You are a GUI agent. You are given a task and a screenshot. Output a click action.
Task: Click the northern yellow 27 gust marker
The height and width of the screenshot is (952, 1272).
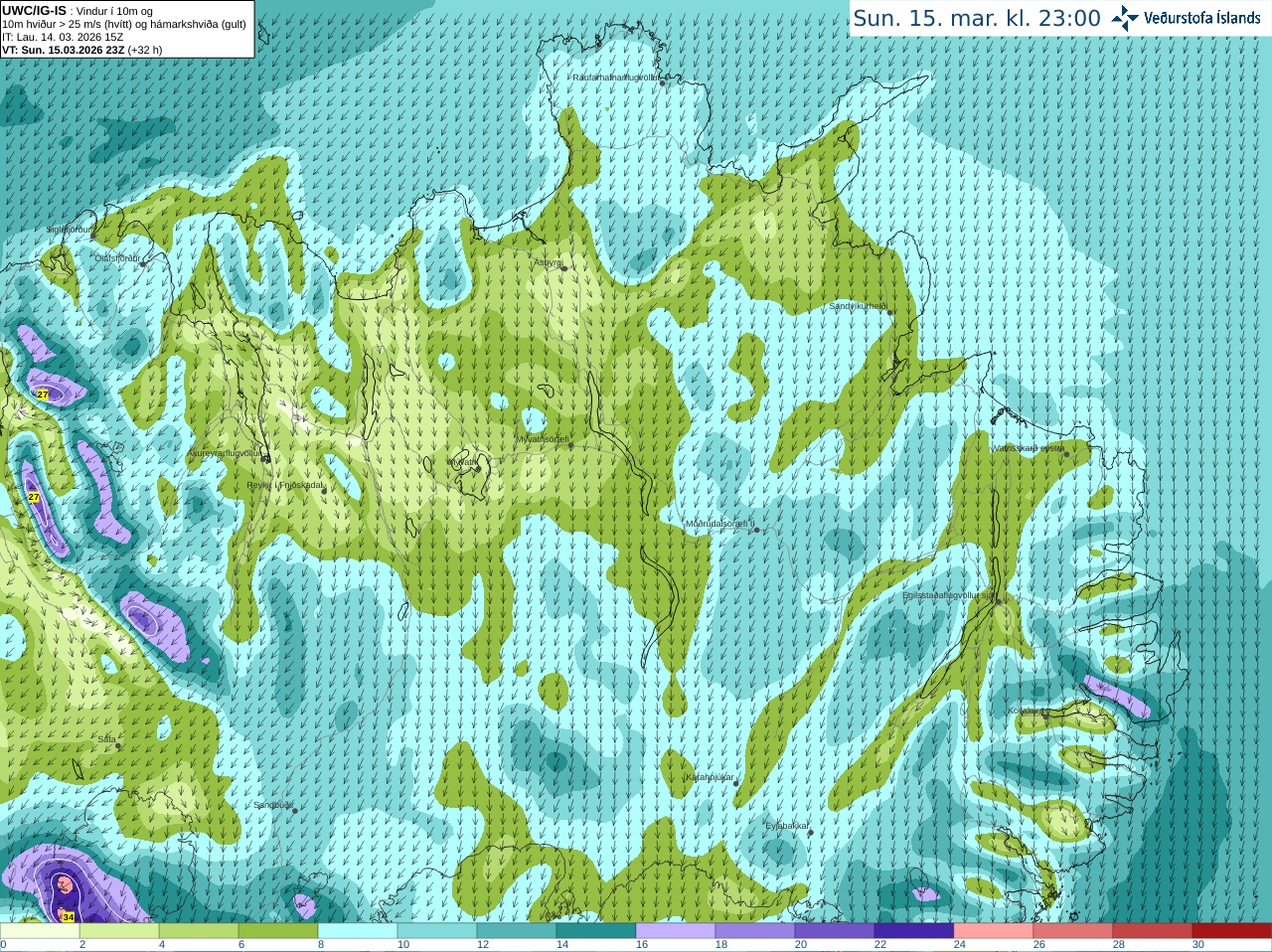click(x=43, y=395)
